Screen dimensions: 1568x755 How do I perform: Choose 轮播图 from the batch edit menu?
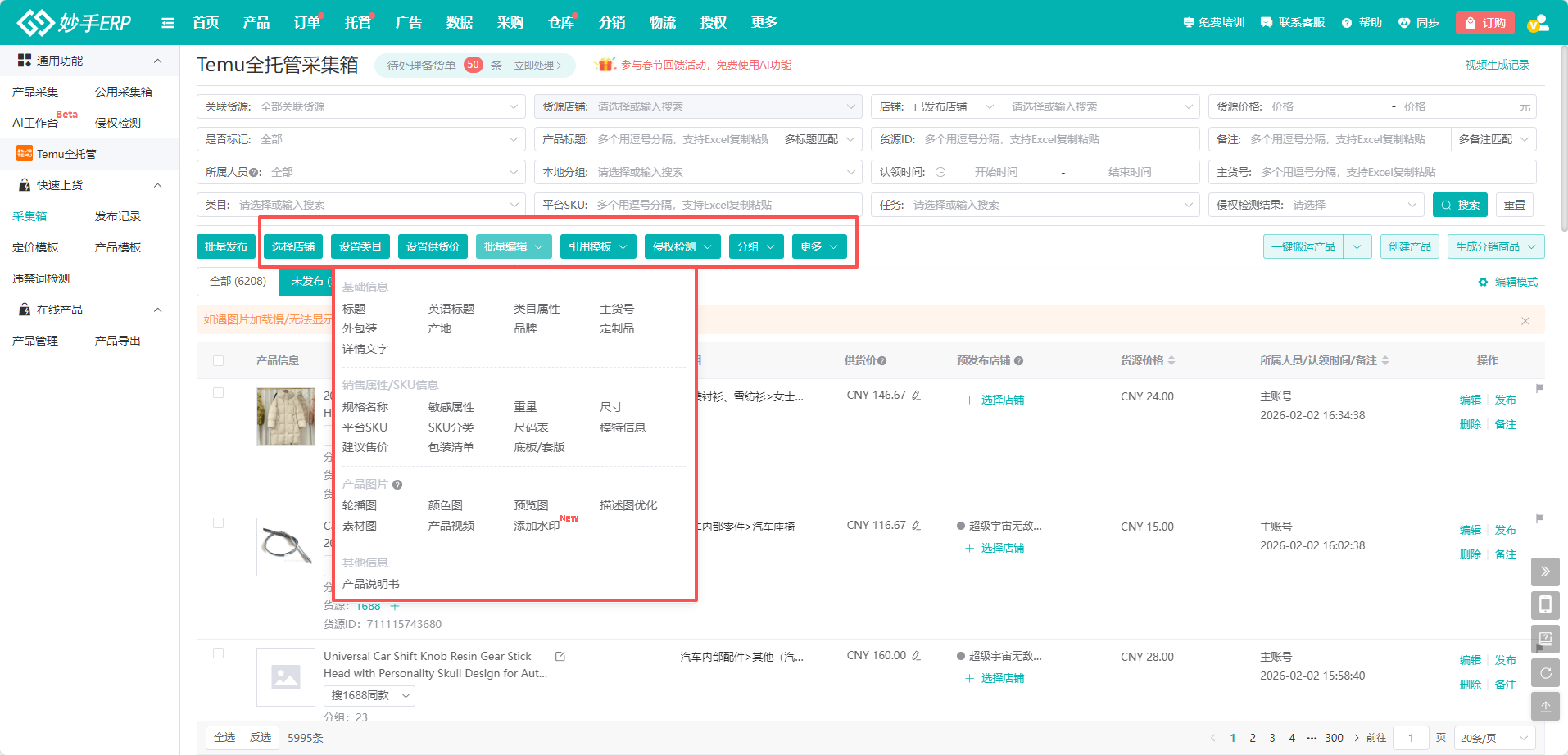click(x=360, y=505)
